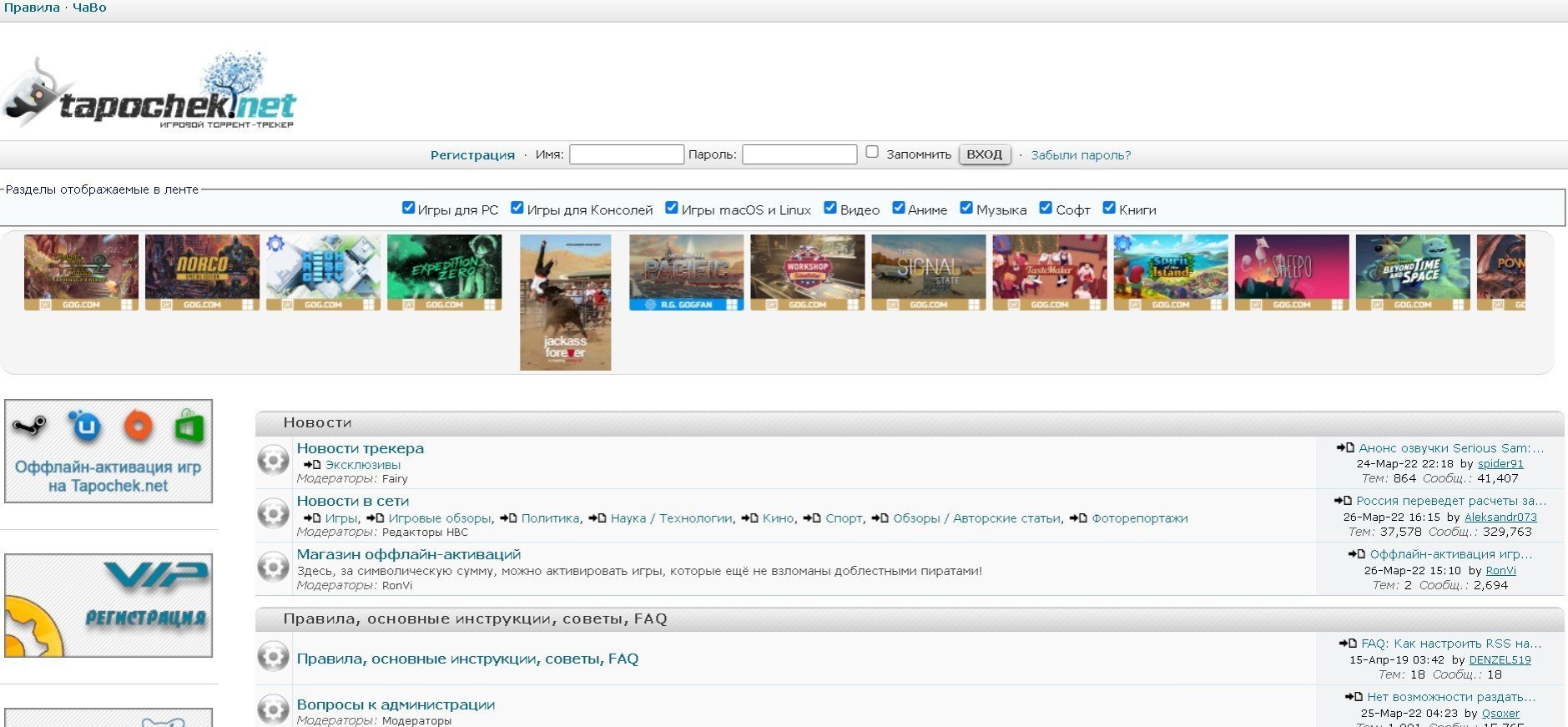Open user profile Aleksandr073

click(1500, 517)
